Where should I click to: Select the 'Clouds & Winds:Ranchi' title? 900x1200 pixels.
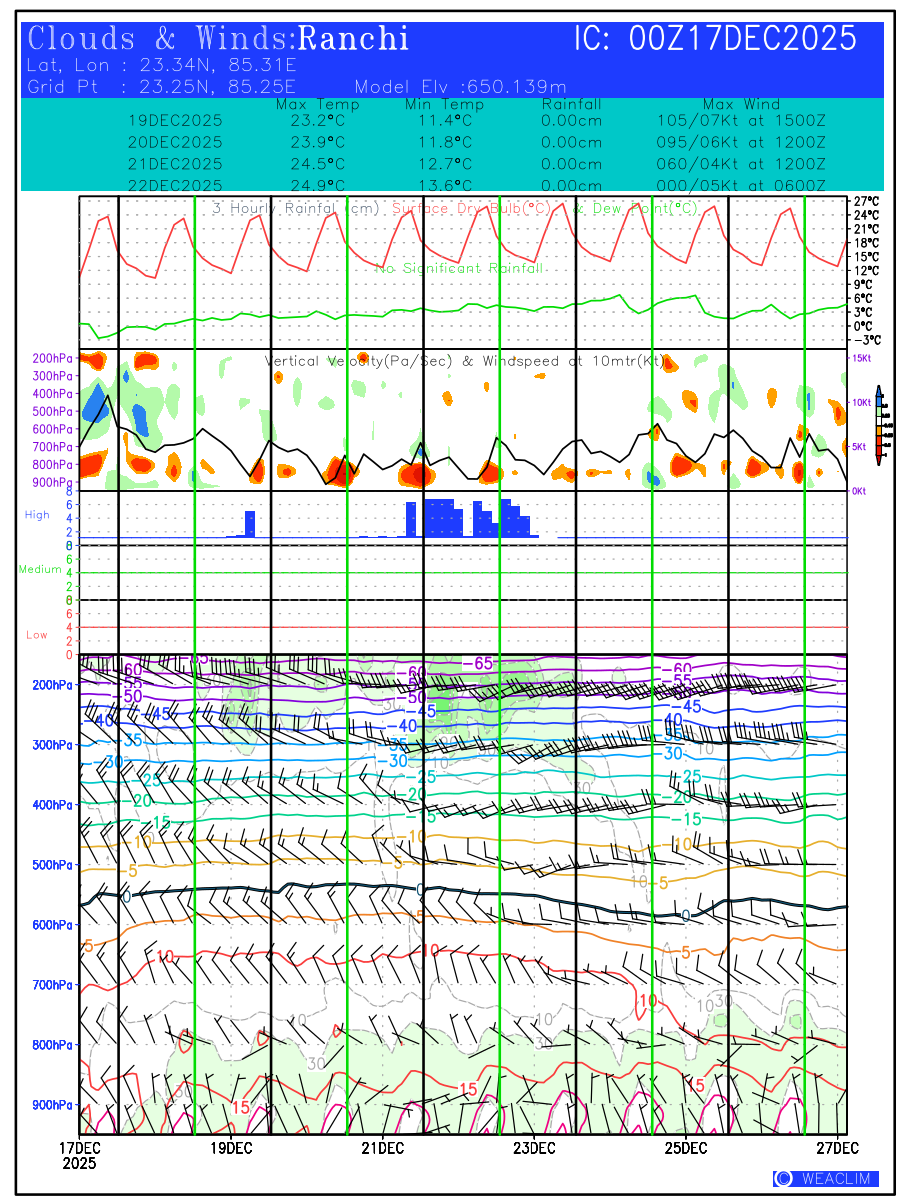click(218, 39)
